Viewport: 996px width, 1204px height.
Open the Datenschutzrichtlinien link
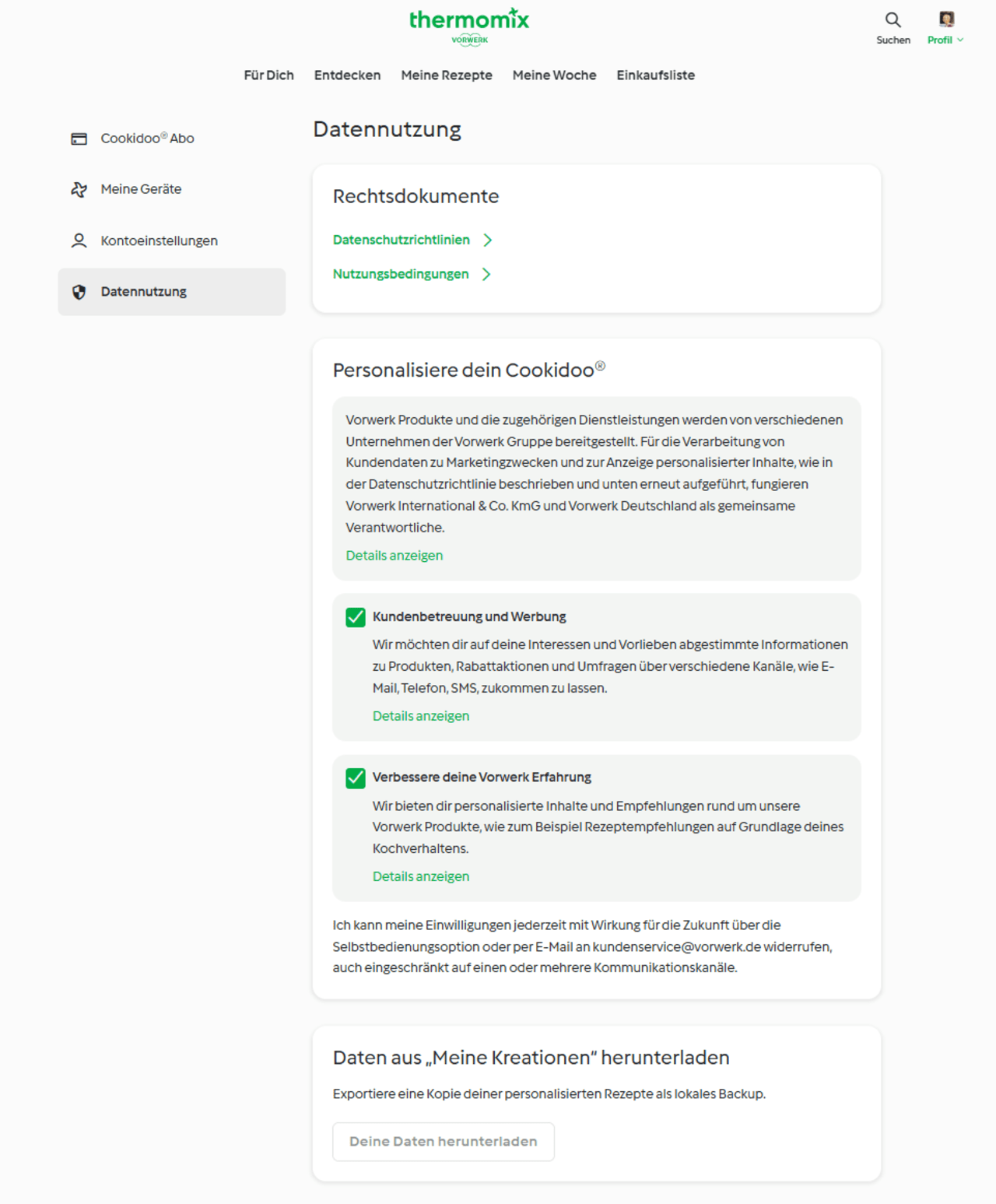pyautogui.click(x=402, y=240)
